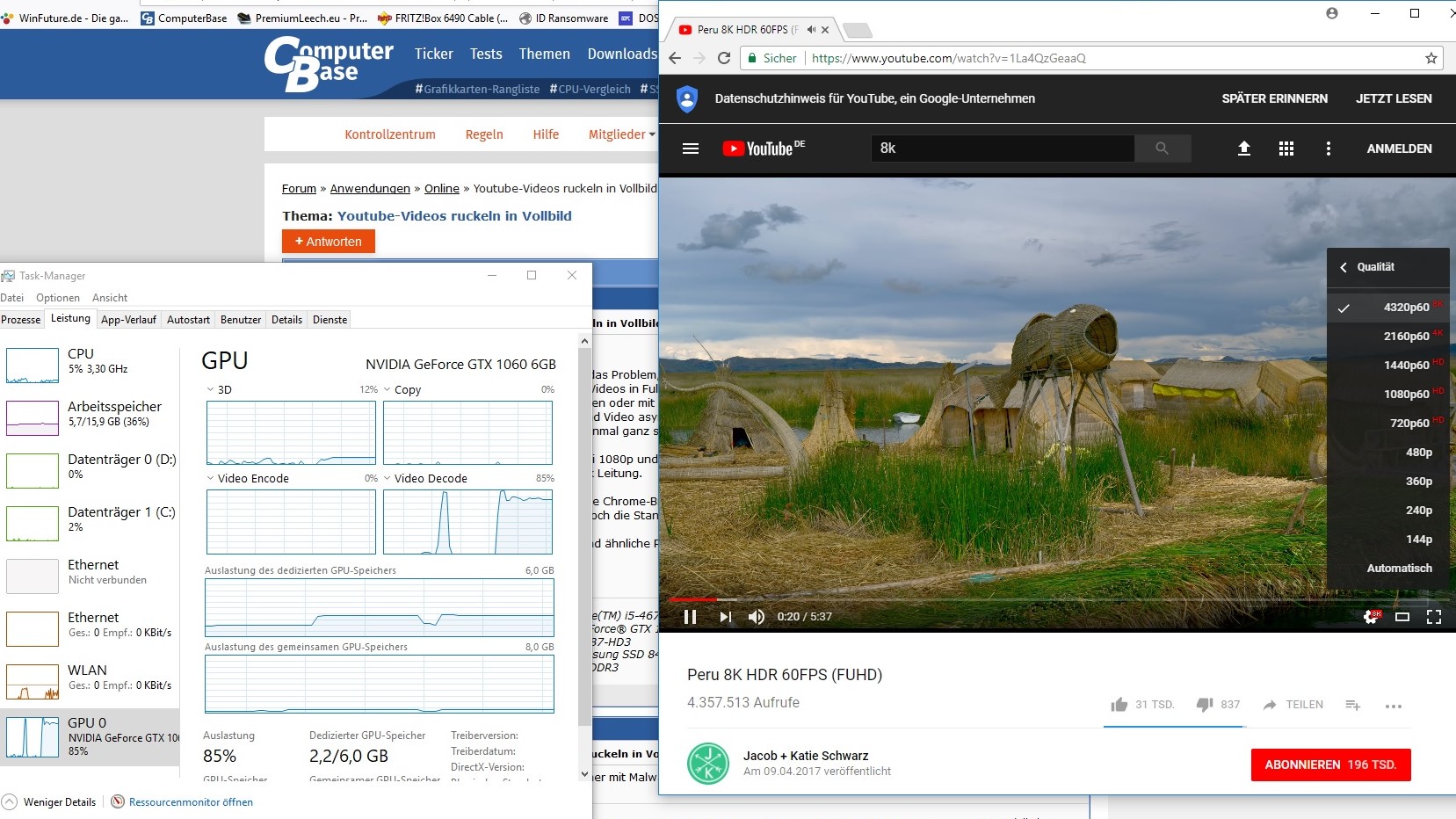The image size is (1456, 819).
Task: Click the Chrome address bar URL
Action: (949, 58)
